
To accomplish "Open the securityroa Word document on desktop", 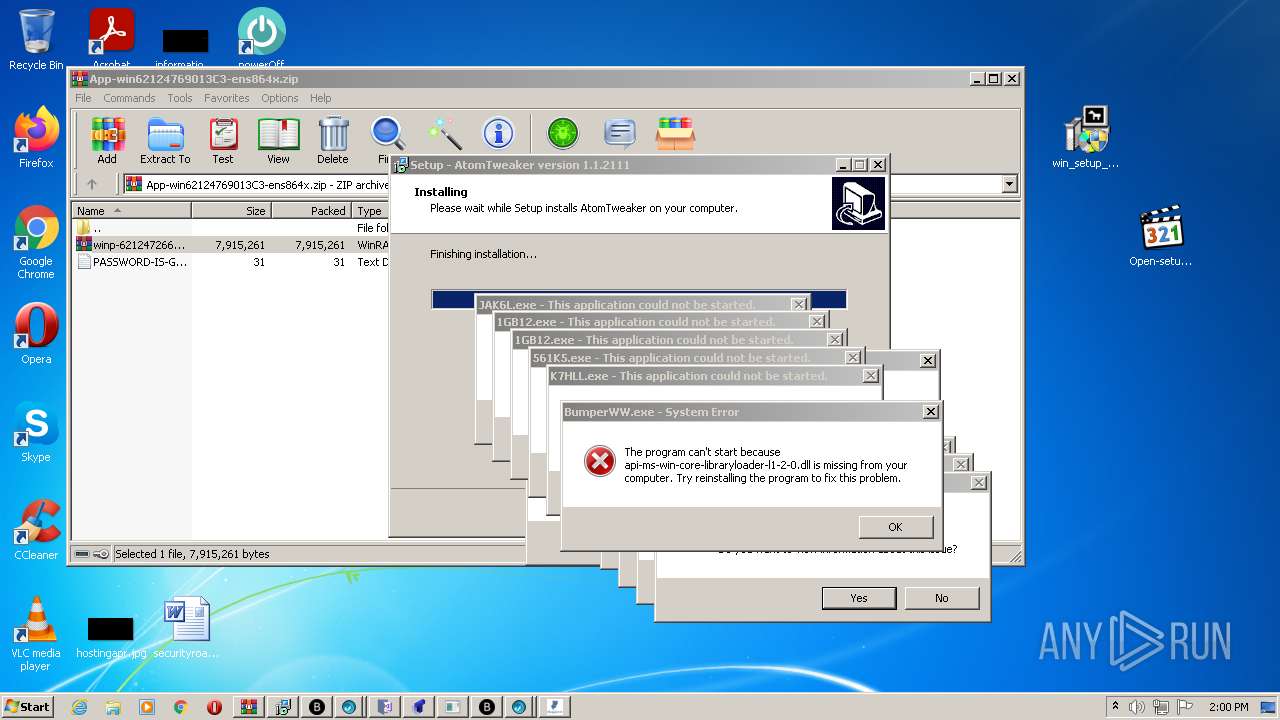I will 186,628.
